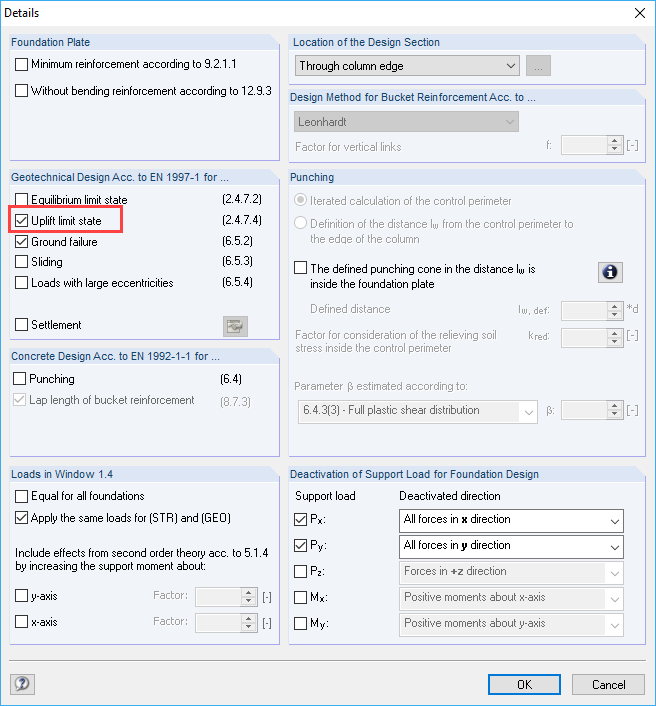
Task: Tick the Equilibrium limit state checkbox
Action: point(21,199)
